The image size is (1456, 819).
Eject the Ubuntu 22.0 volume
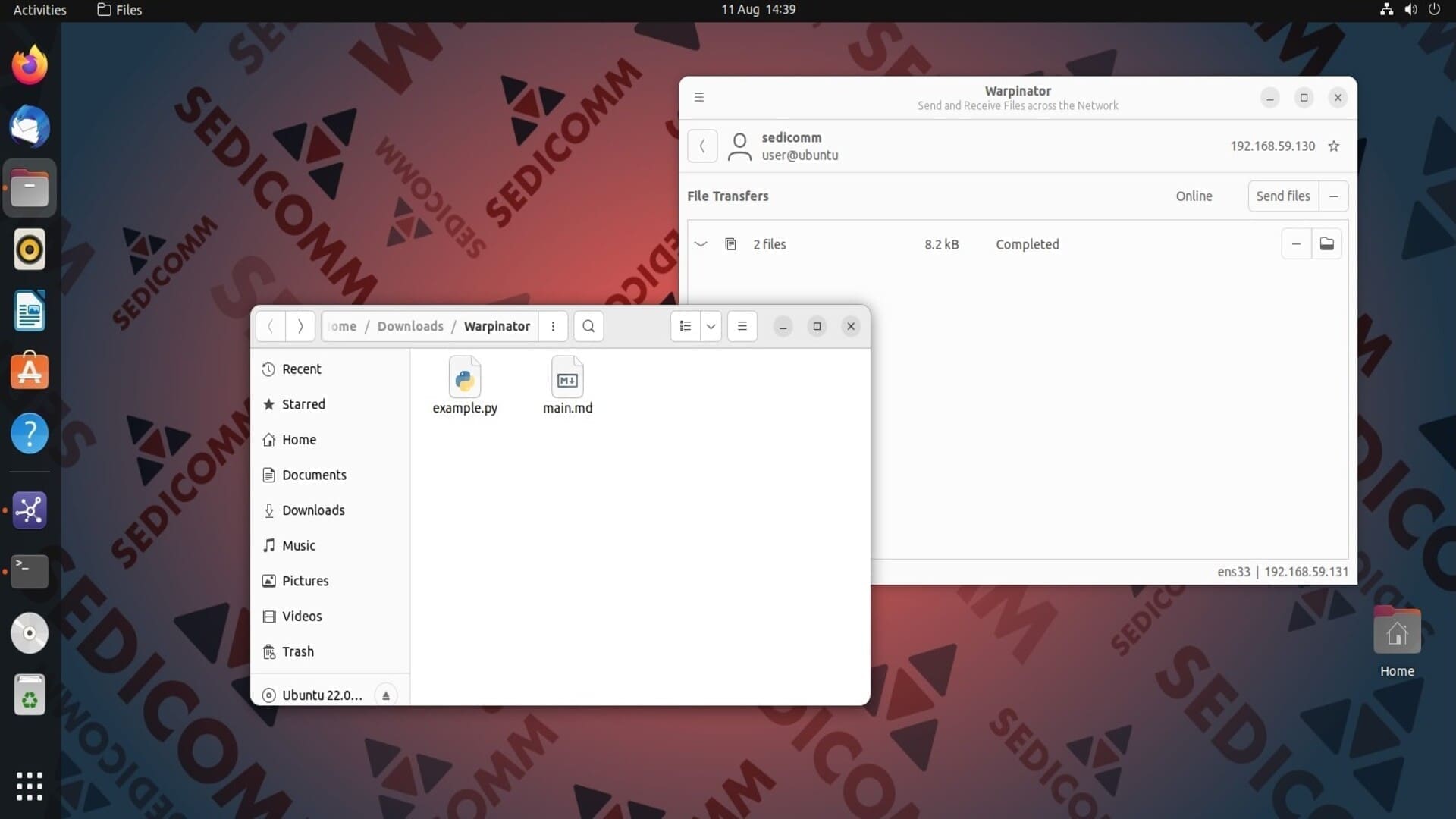coord(386,695)
